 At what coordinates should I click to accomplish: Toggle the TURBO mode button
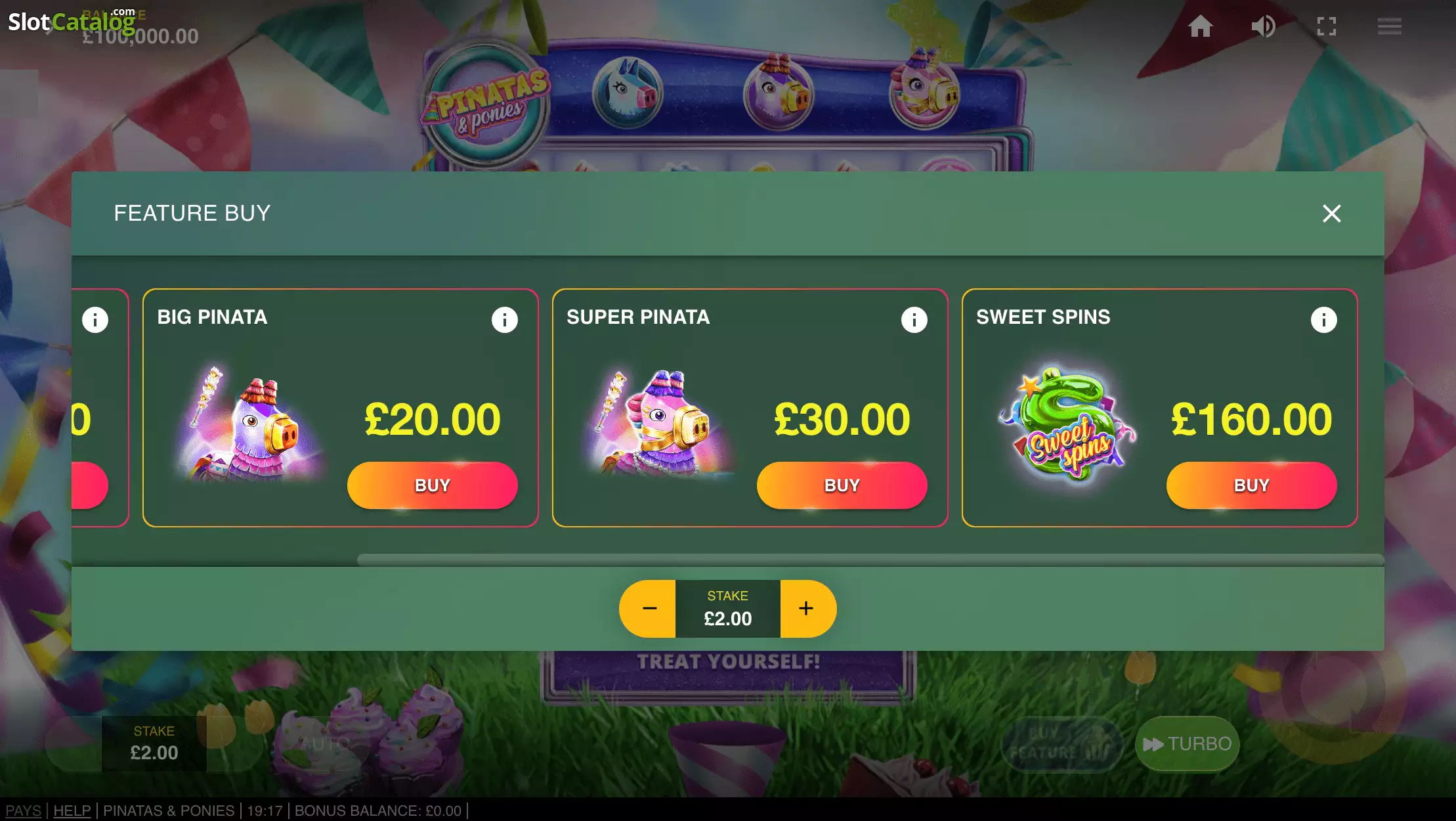pyautogui.click(x=1187, y=743)
